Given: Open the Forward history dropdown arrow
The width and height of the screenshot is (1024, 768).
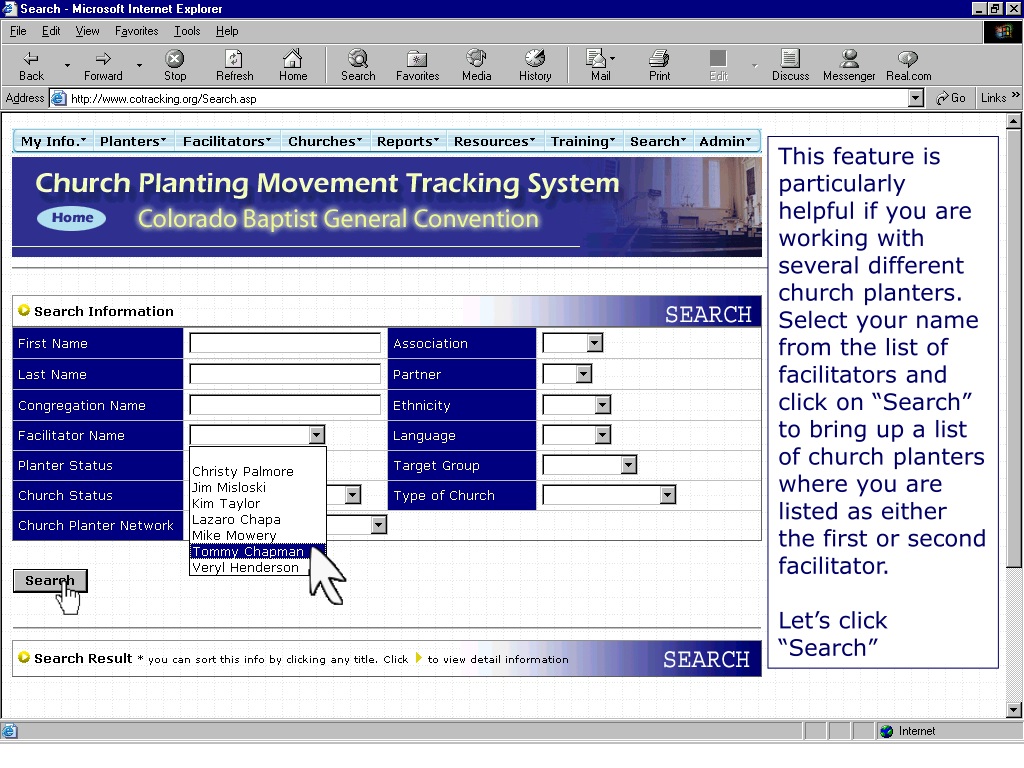Looking at the screenshot, I should point(139,65).
